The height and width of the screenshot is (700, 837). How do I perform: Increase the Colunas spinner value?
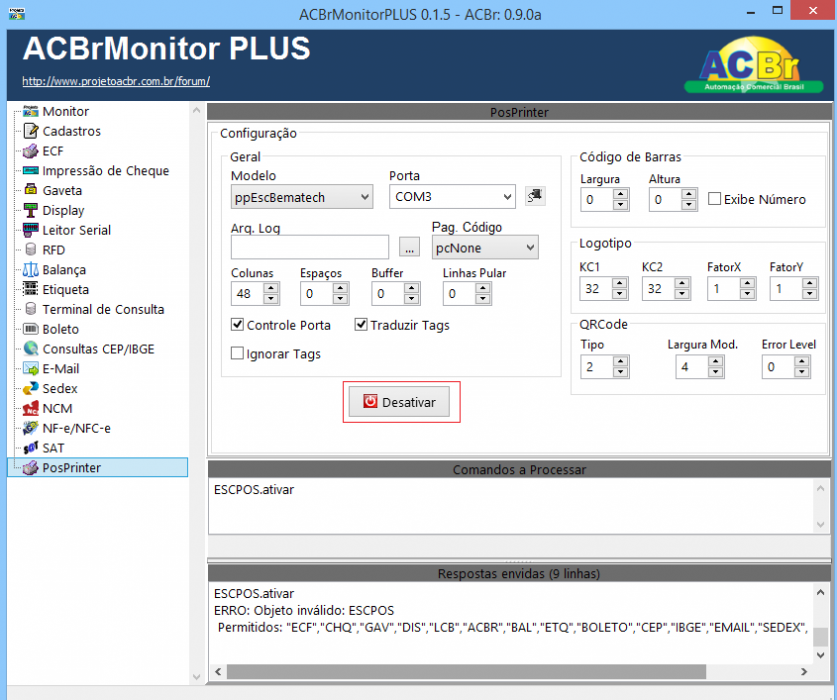[x=271, y=288]
